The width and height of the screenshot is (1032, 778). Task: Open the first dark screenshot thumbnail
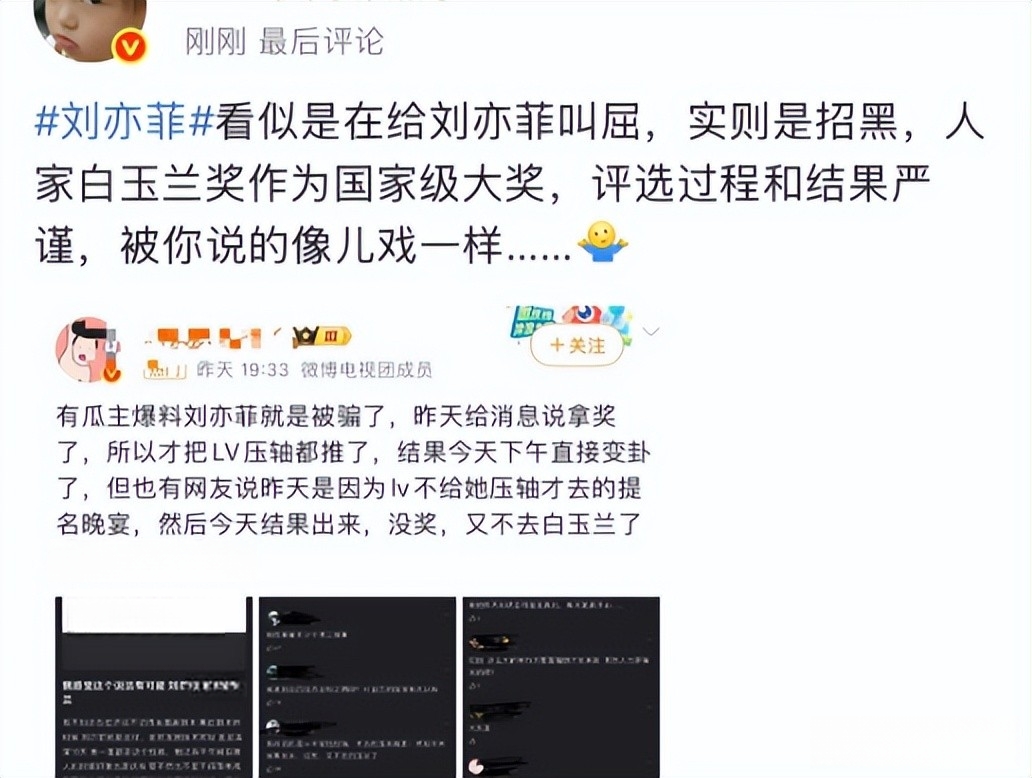(153, 687)
